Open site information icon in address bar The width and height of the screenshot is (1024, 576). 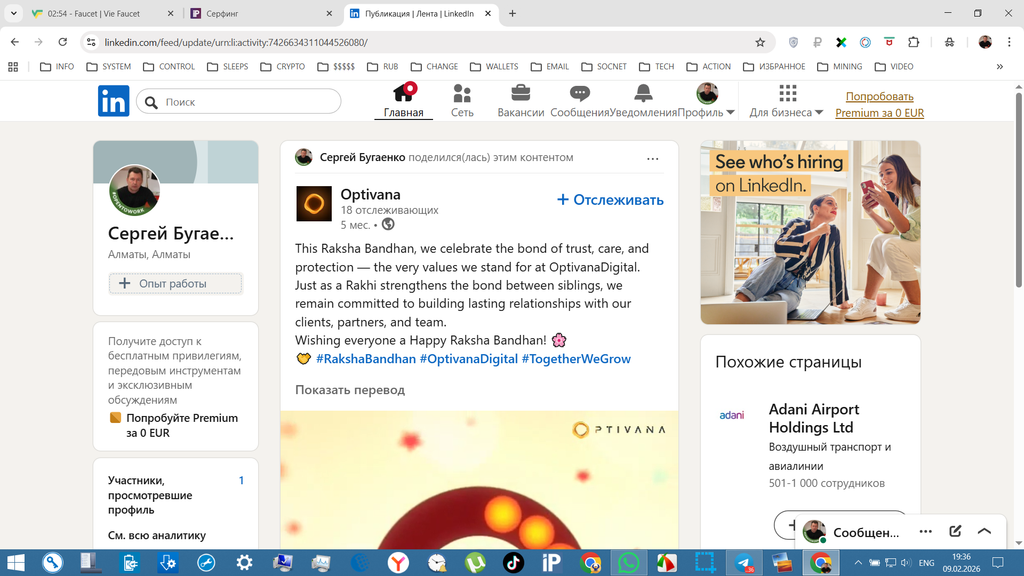click(91, 42)
